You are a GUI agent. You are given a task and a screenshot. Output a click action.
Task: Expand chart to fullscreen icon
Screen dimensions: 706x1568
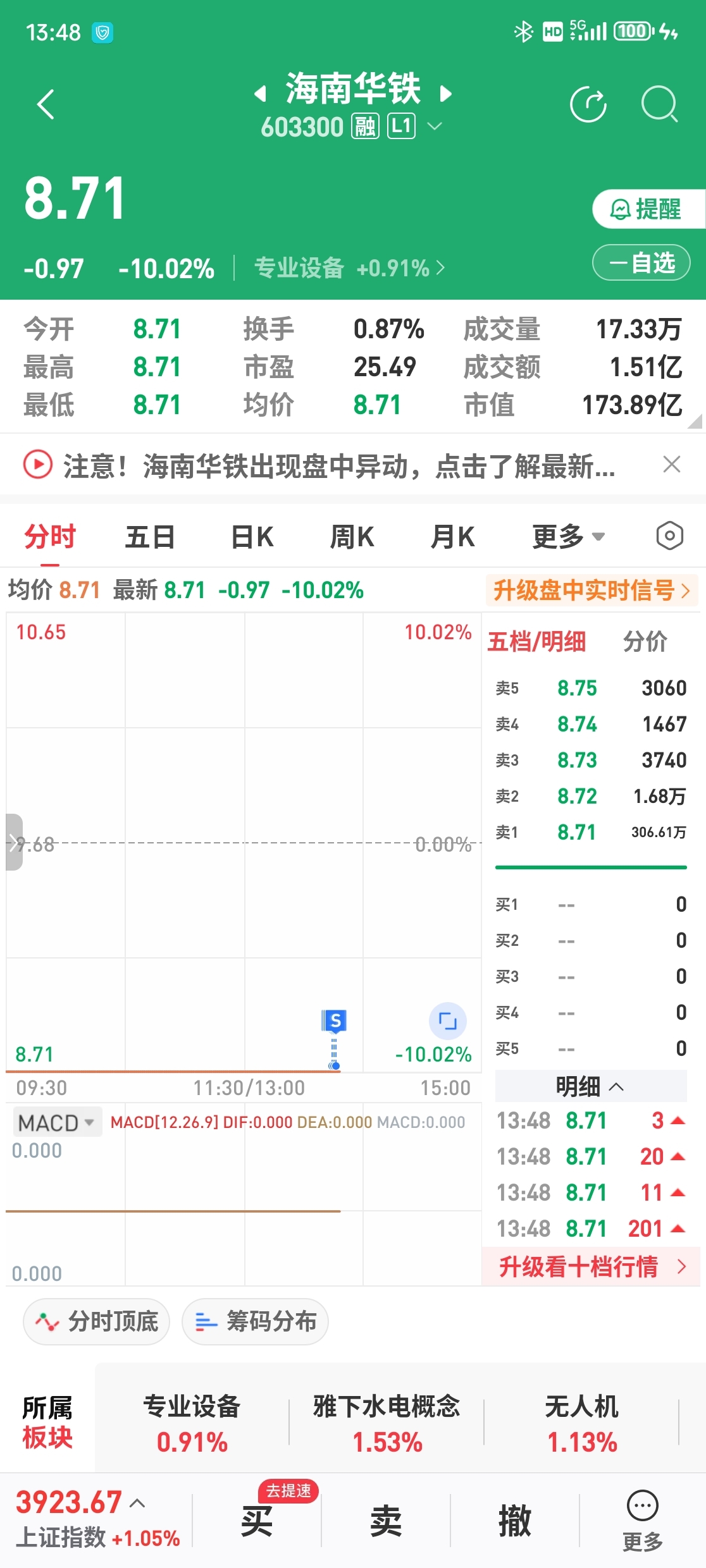[448, 1020]
